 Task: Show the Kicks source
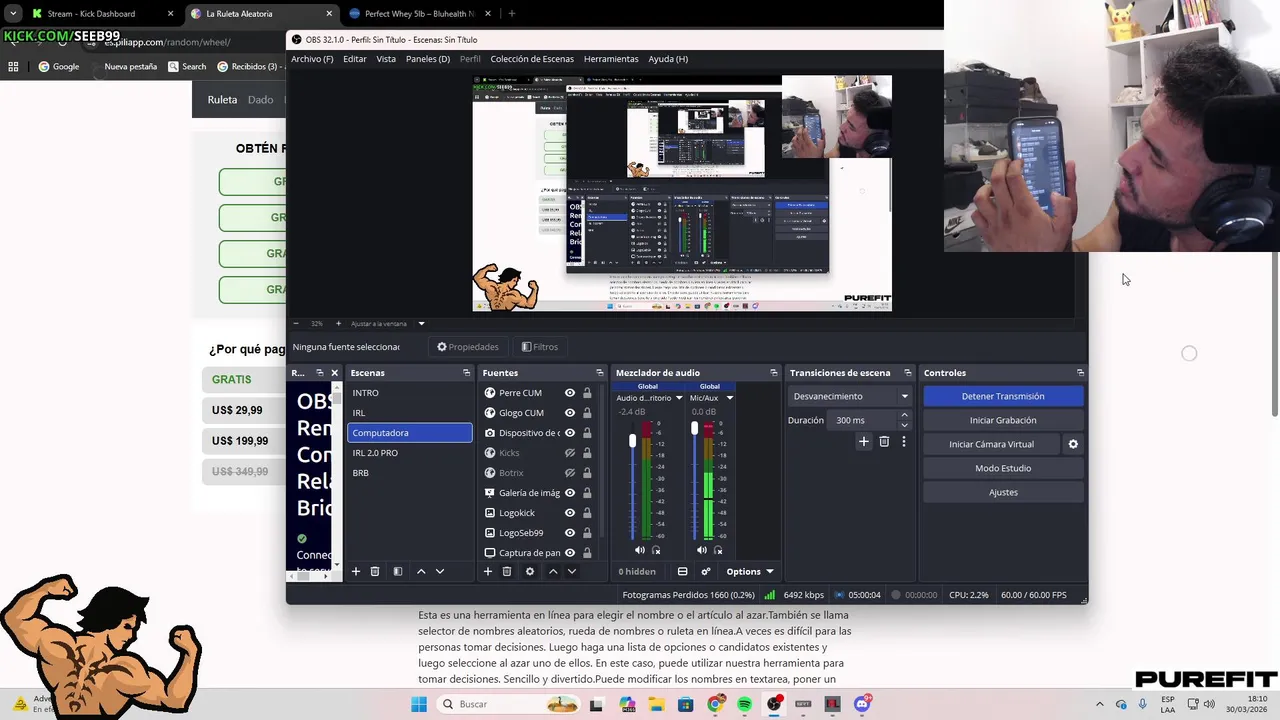[x=570, y=453]
